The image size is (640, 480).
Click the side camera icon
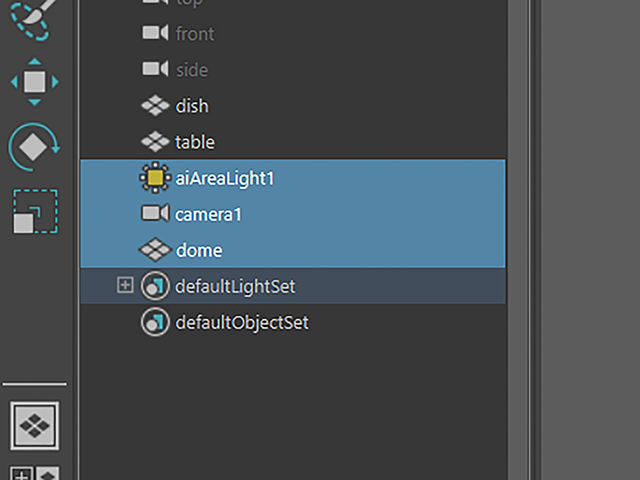155,69
